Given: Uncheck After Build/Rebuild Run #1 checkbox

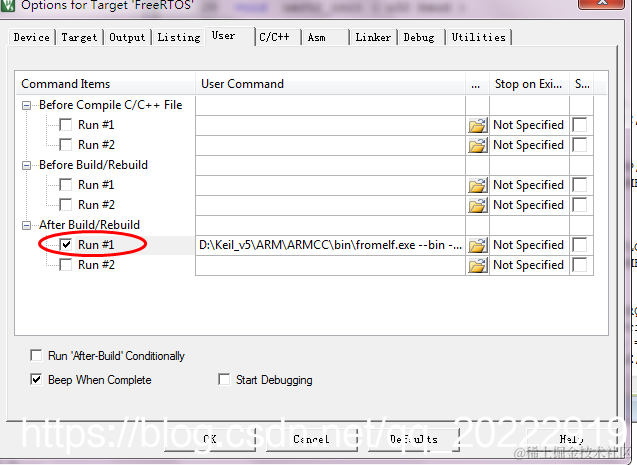Looking at the screenshot, I should pos(66,244).
